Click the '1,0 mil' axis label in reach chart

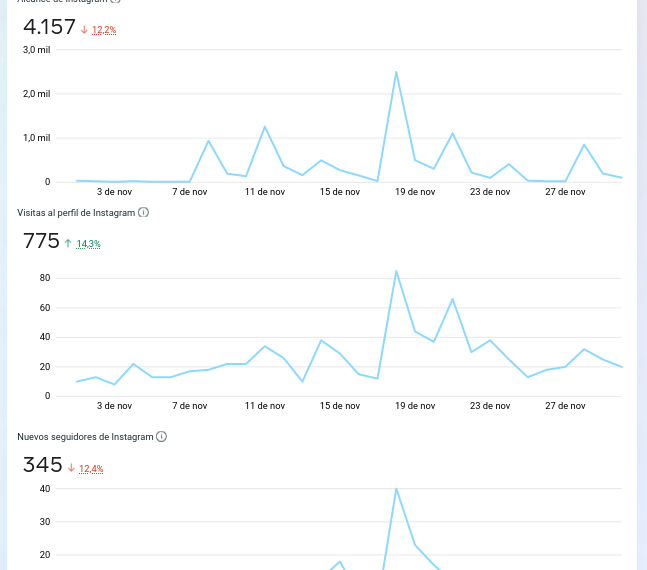pyautogui.click(x=36, y=138)
